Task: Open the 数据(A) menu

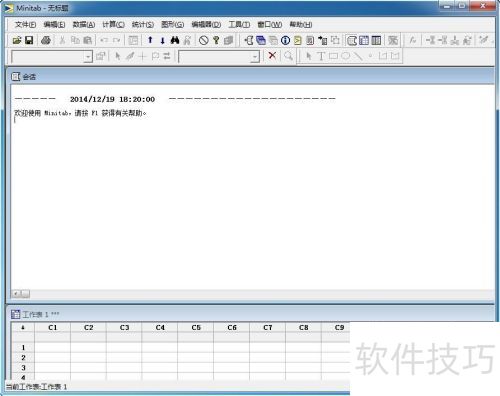Action: coord(84,24)
